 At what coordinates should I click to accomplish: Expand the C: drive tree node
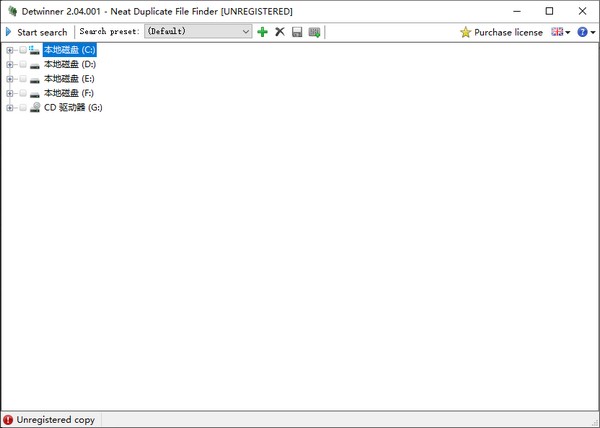(10, 50)
